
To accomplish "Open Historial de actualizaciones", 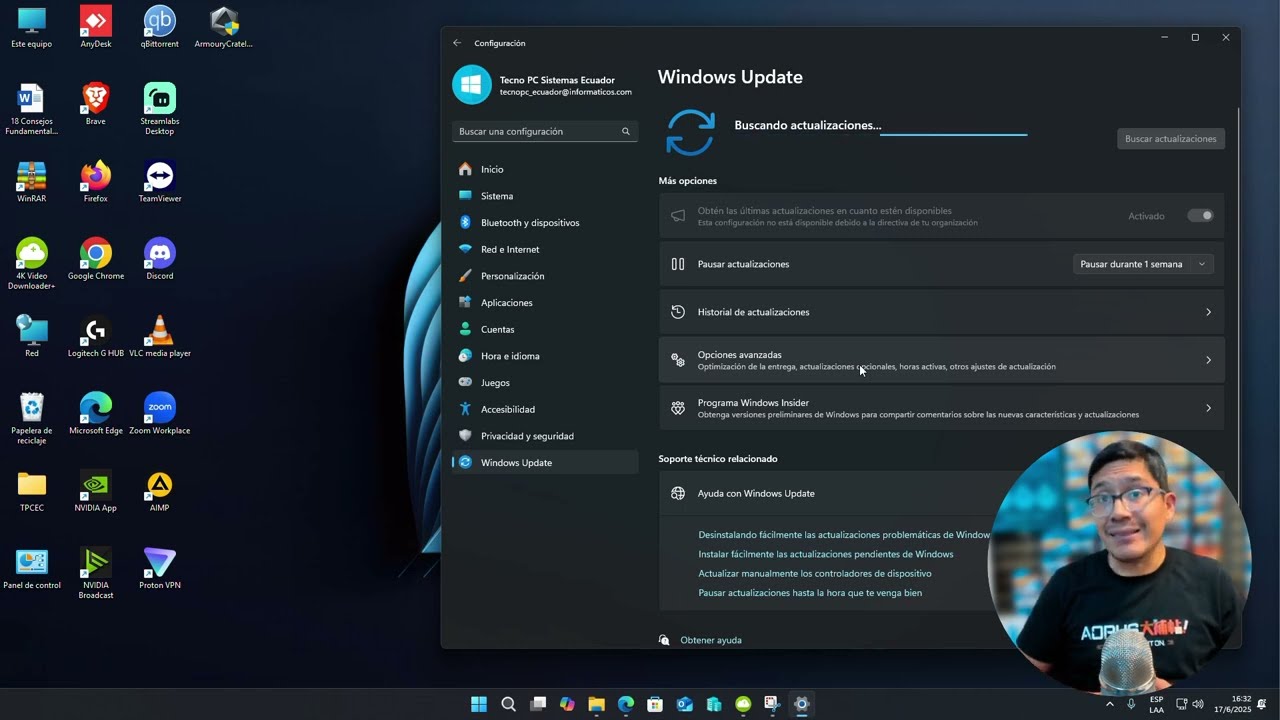I will pyautogui.click(x=941, y=312).
